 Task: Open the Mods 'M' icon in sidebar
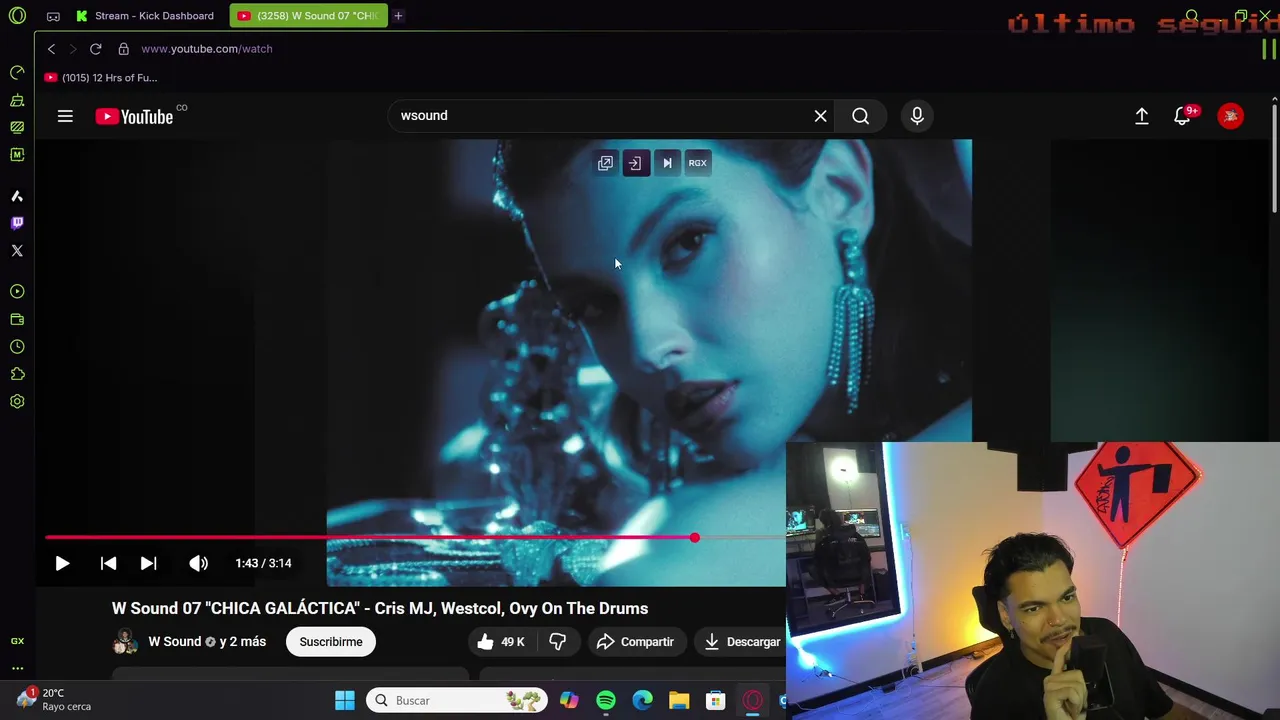tap(17, 155)
